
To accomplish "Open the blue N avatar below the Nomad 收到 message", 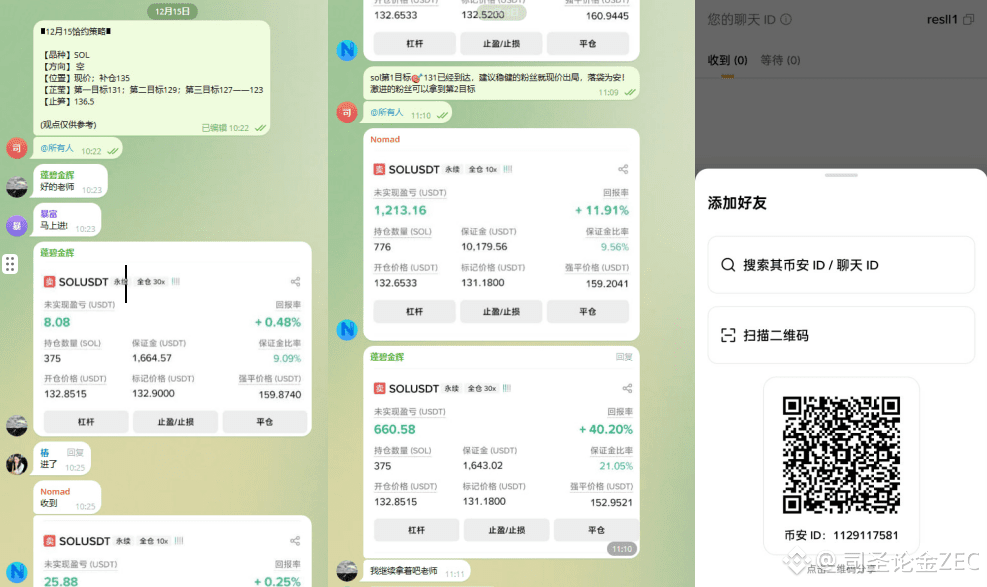I will click(17, 571).
